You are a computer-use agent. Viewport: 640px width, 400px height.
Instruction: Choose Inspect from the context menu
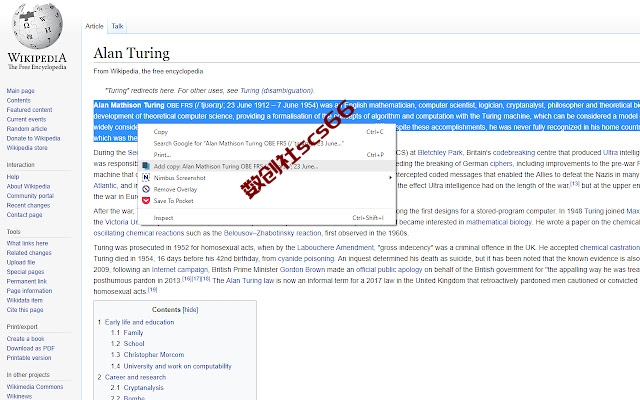pos(268,218)
